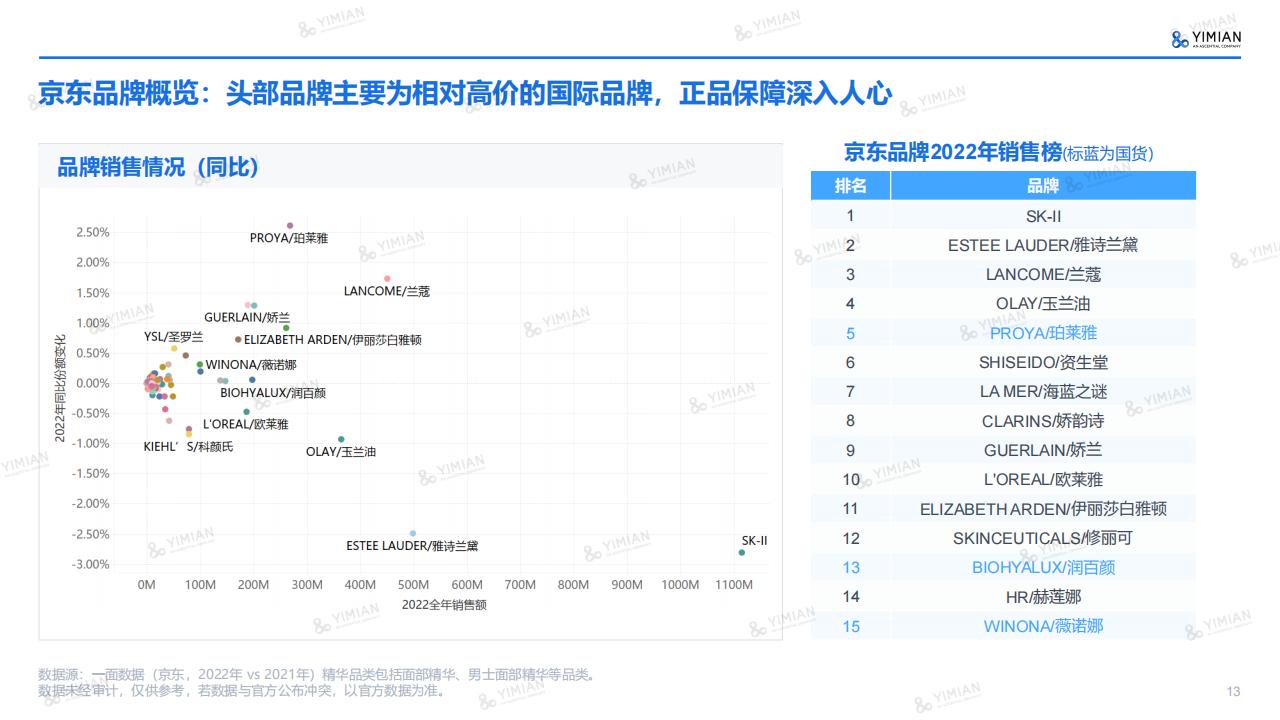Click the chart heading 品牌销售情况 (同比)
The height and width of the screenshot is (720, 1280).
click(158, 167)
